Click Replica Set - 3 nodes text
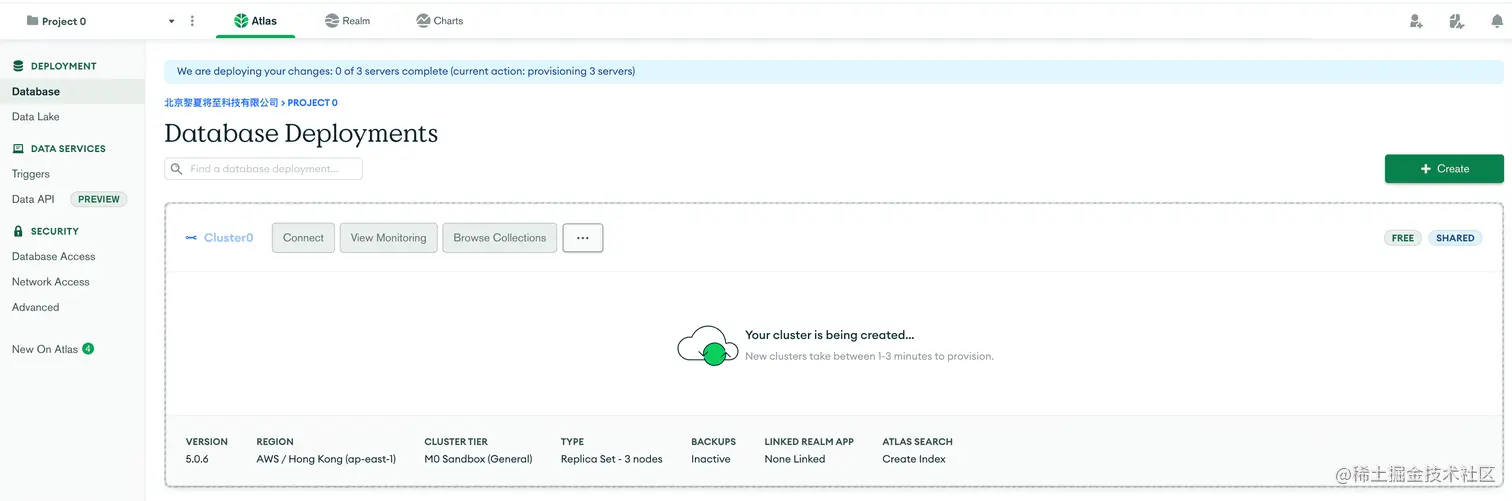This screenshot has width=1512, height=501. [612, 459]
